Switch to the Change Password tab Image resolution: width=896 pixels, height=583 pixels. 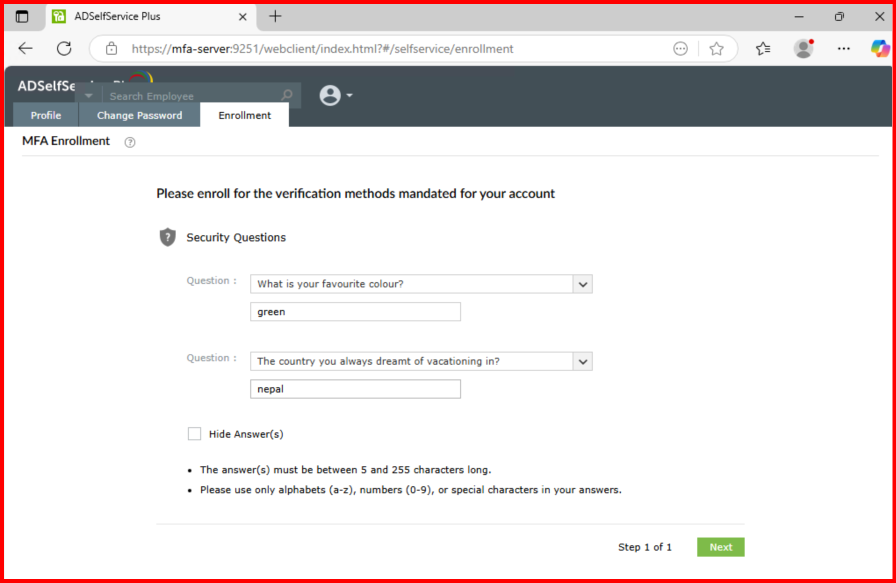[139, 115]
